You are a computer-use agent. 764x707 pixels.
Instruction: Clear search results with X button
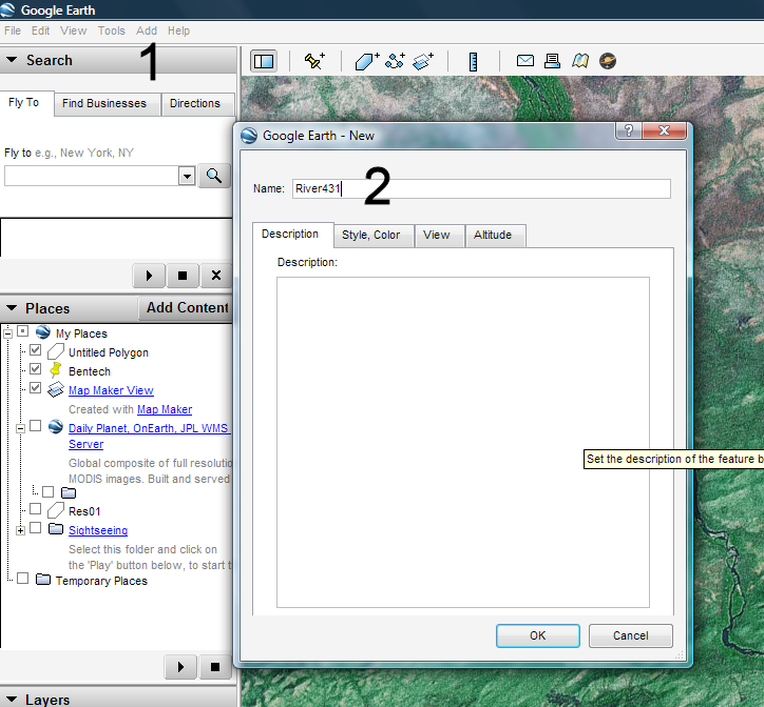click(x=216, y=276)
